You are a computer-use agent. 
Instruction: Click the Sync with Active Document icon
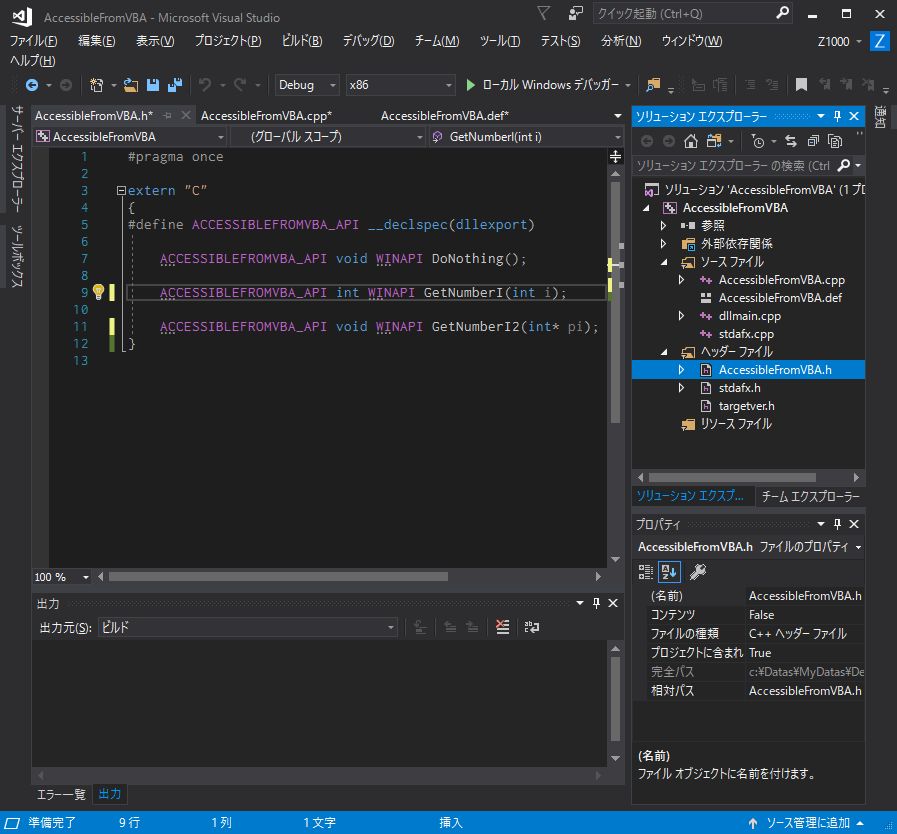[791, 141]
